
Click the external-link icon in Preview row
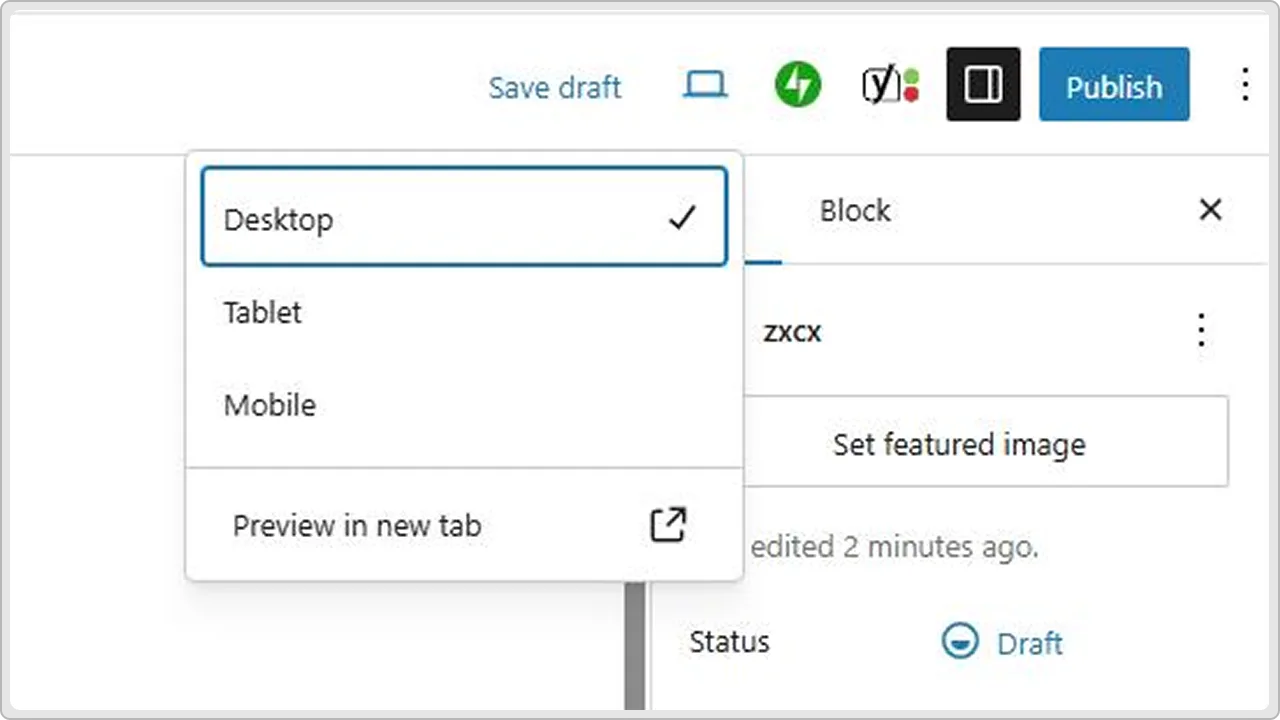(668, 525)
